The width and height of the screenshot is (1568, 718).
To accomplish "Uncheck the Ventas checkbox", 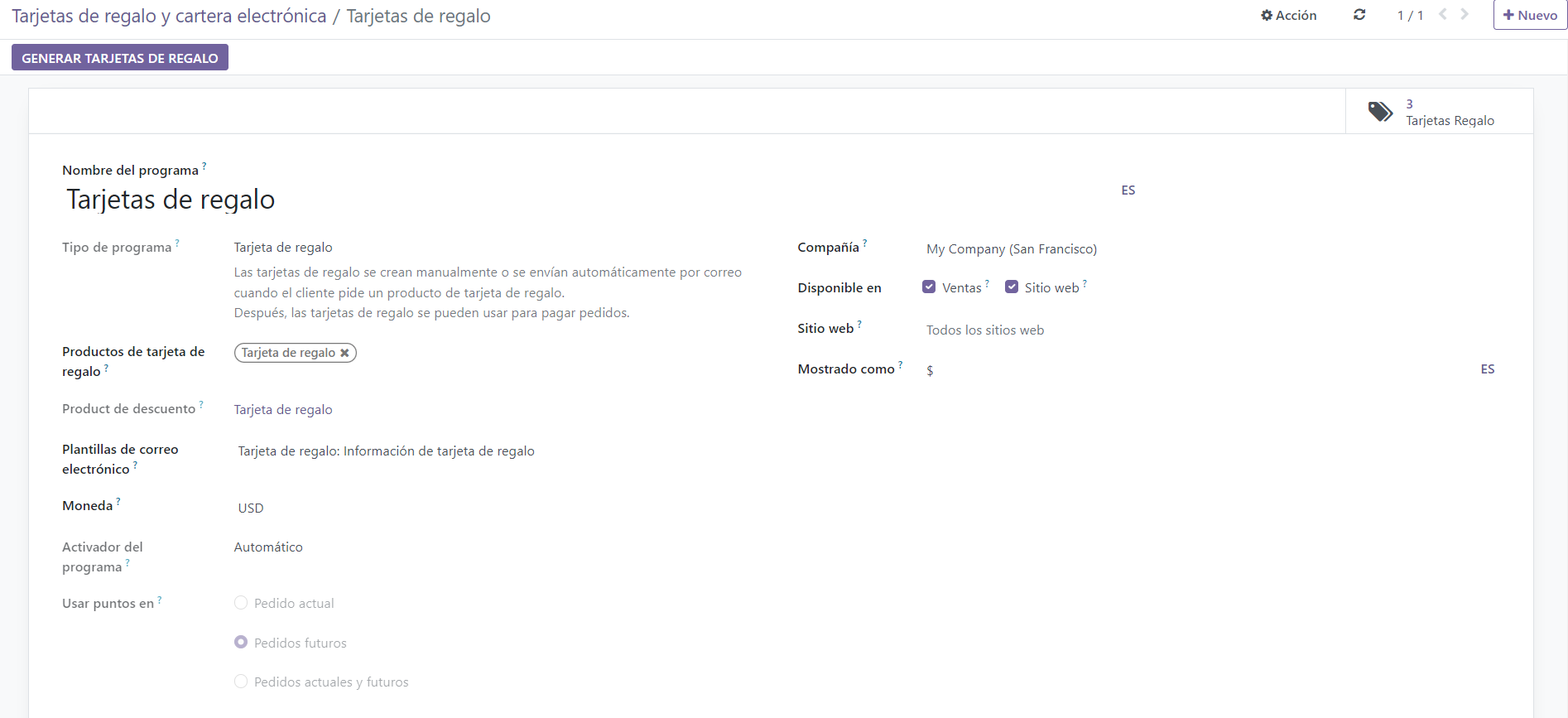I will (929, 287).
